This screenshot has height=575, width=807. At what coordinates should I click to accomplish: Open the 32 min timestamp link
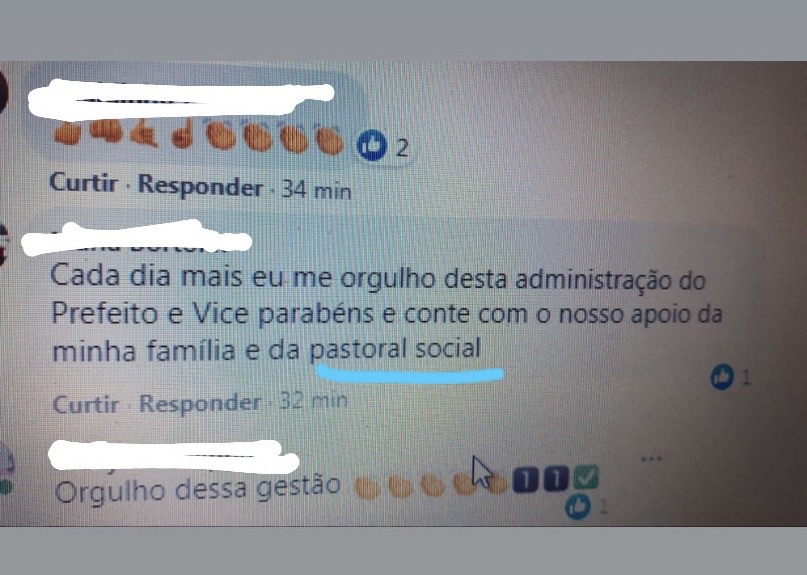[313, 400]
